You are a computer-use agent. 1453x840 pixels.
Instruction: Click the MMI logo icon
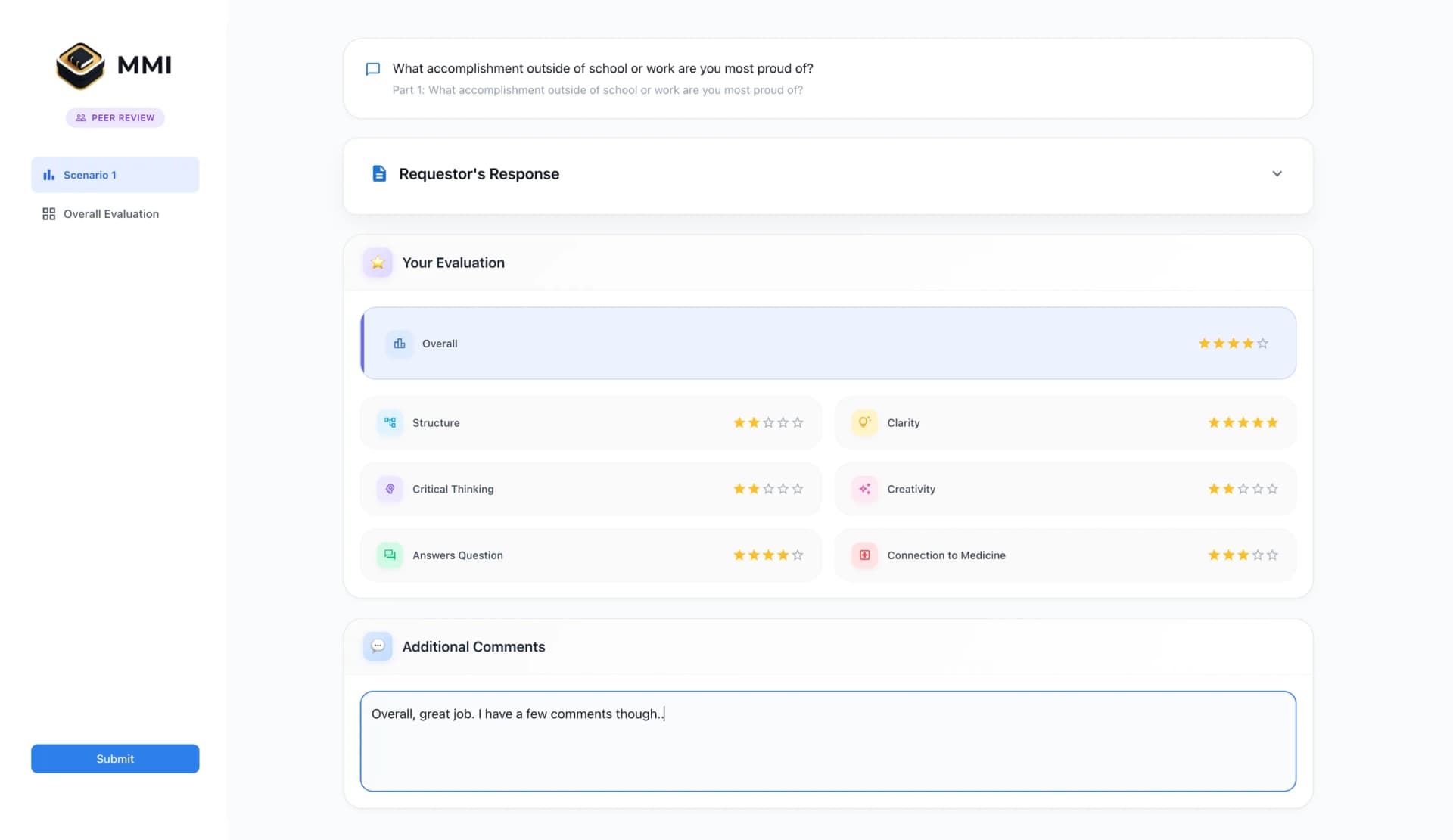tap(80, 66)
